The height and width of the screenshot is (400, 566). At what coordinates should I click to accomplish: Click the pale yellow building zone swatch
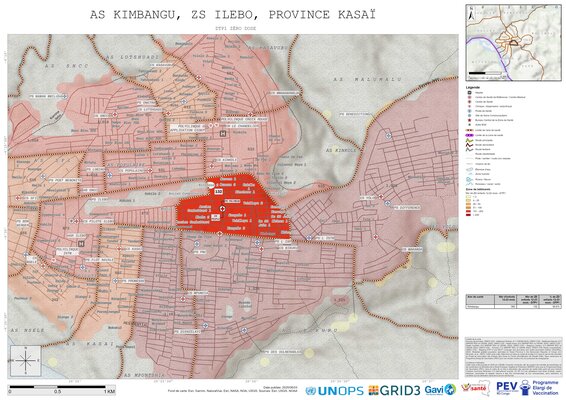coord(469,197)
